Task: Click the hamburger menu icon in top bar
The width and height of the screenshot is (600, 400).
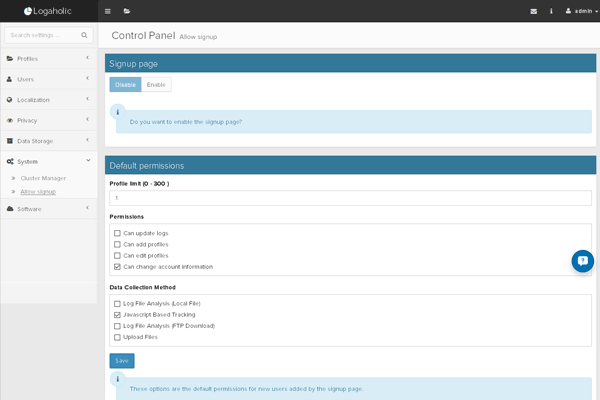Action: (x=108, y=11)
